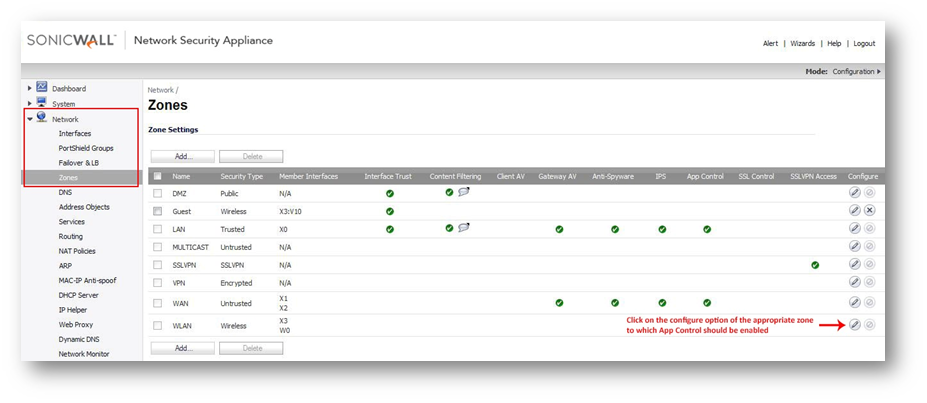Select all zones with header checkbox

(x=157, y=176)
